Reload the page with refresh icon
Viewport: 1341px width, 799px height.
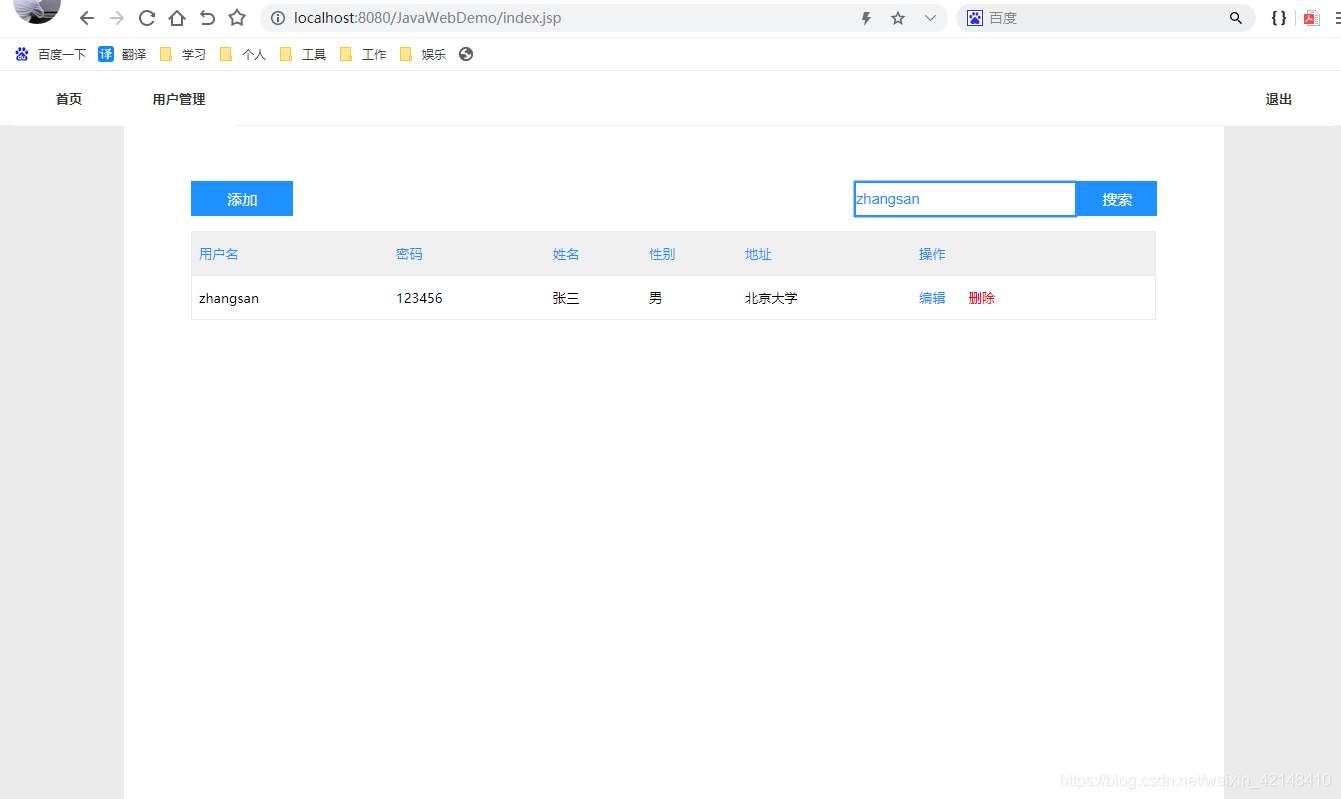(146, 17)
